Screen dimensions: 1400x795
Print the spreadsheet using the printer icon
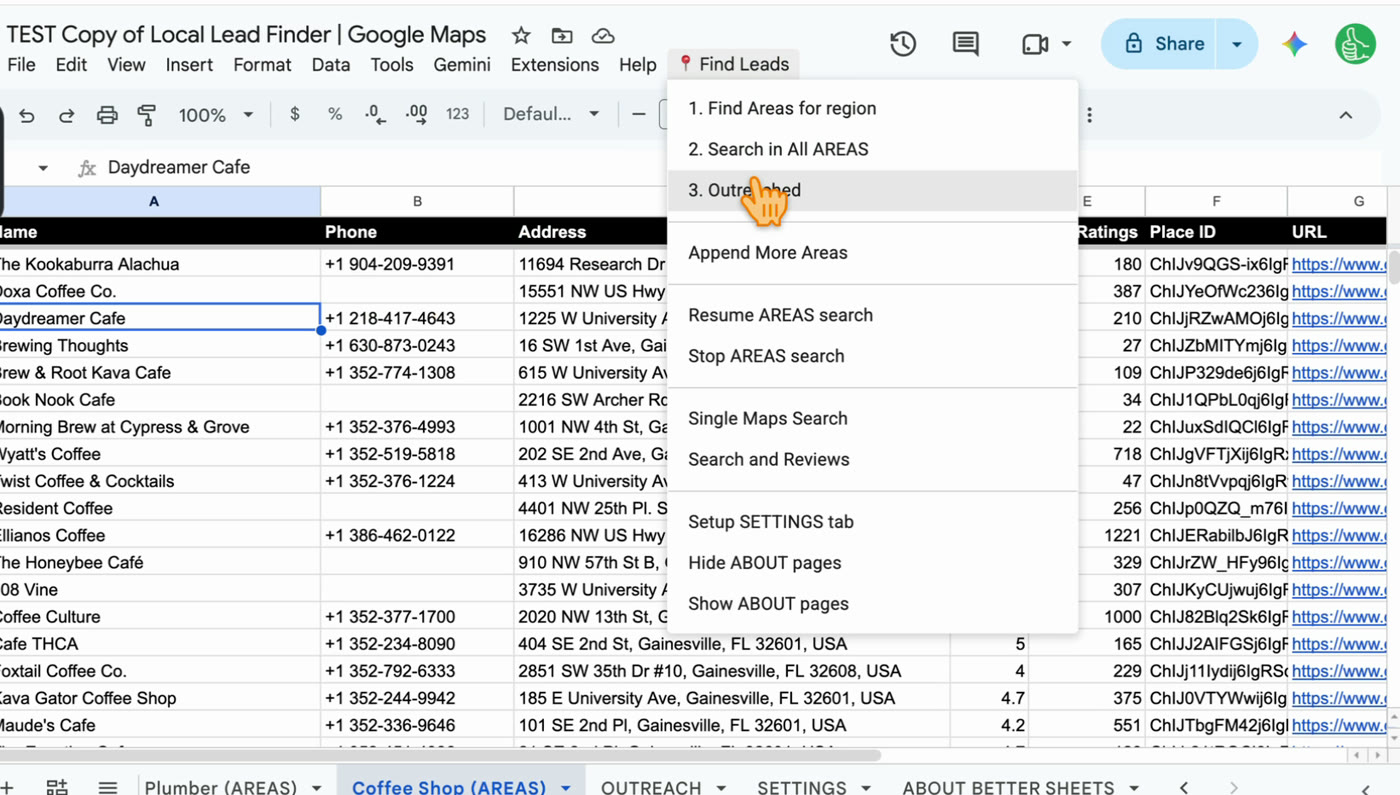click(x=107, y=115)
